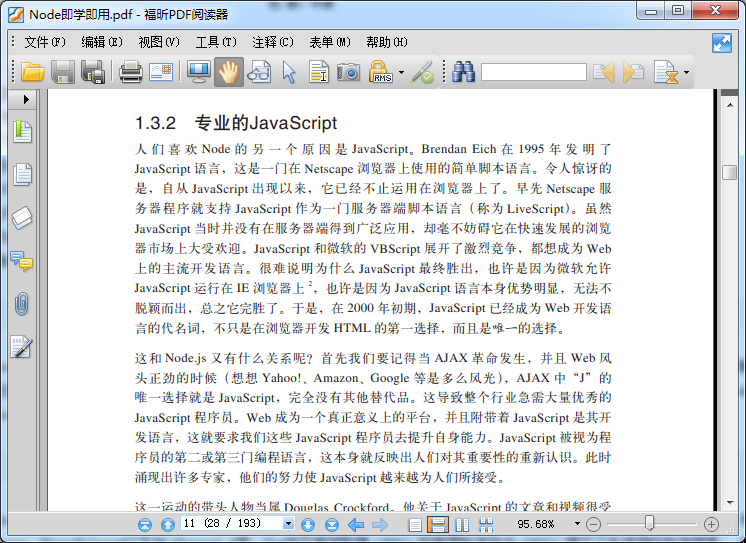Open search options dropdown arrow
Image resolution: width=746 pixels, height=543 pixels.
[x=686, y=72]
